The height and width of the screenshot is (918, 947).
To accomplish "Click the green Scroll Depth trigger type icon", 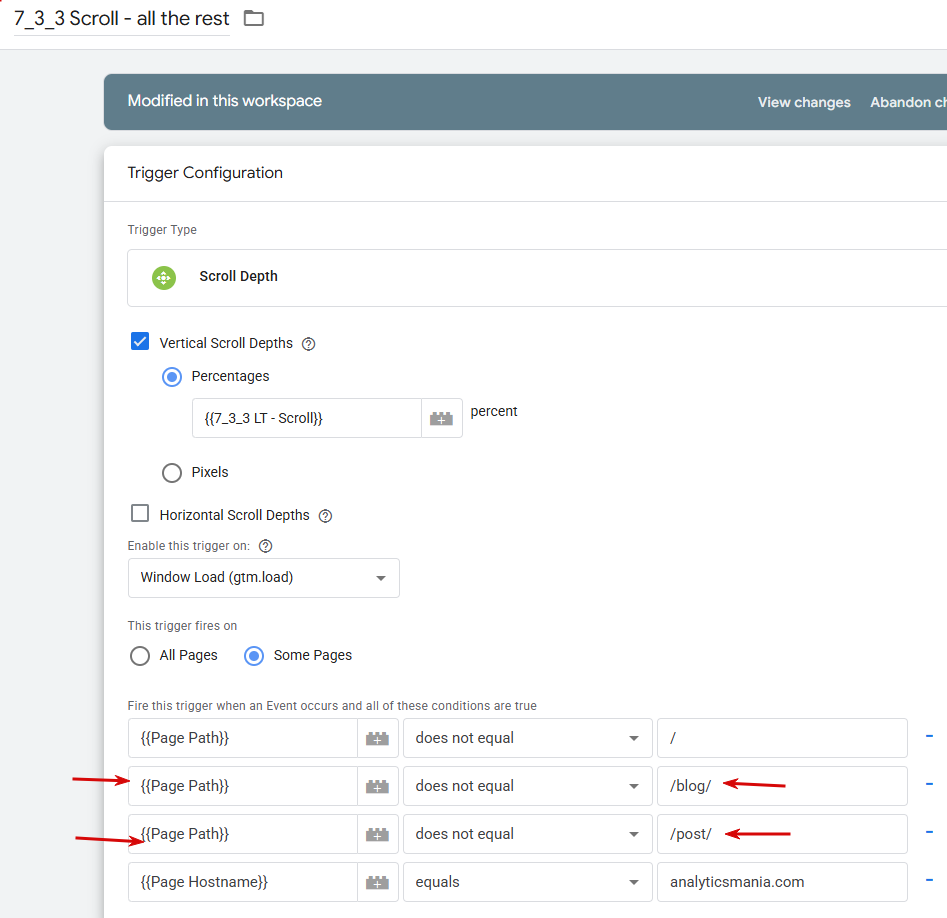I will coord(164,277).
